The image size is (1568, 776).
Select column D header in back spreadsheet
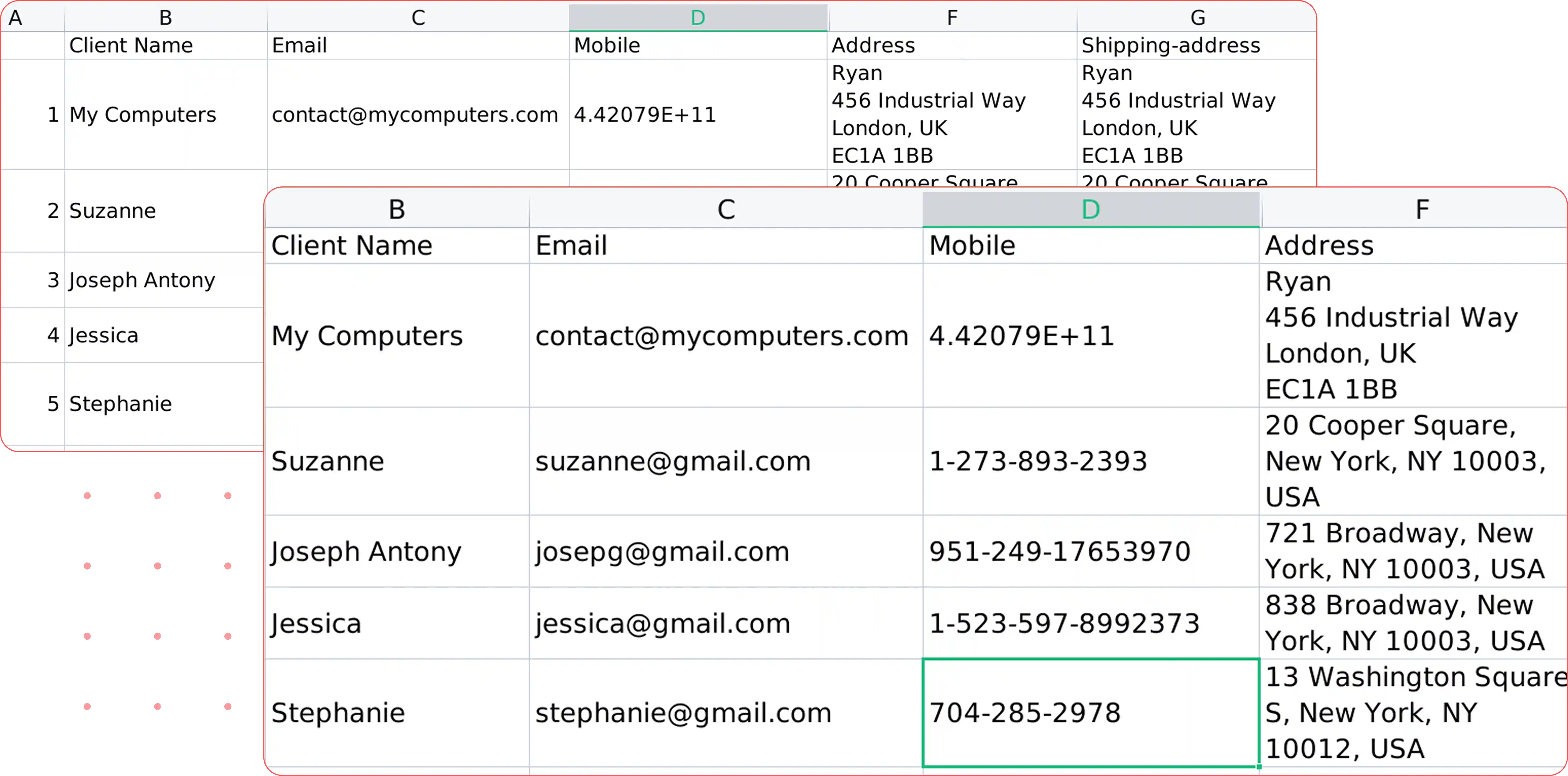point(698,18)
